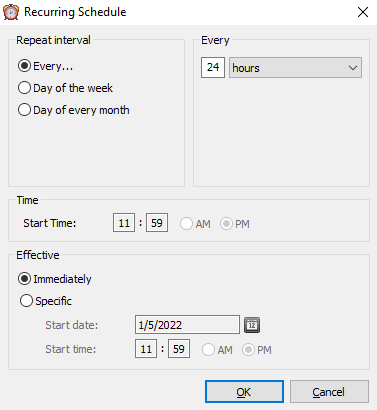The width and height of the screenshot is (377, 410).
Task: Click the Start date field showing 1/5/2022
Action: click(187, 325)
